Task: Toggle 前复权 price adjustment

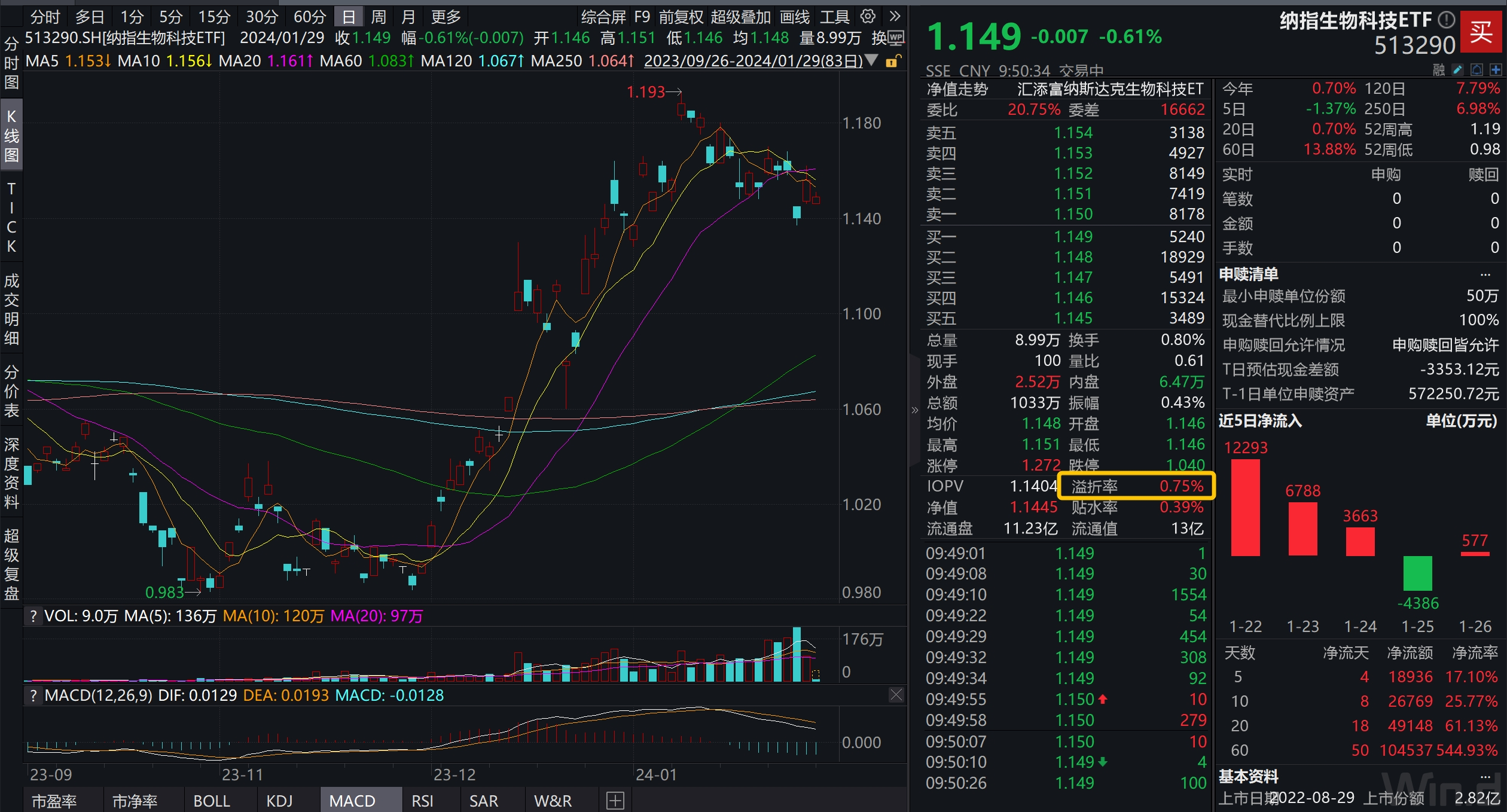Action: point(681,17)
